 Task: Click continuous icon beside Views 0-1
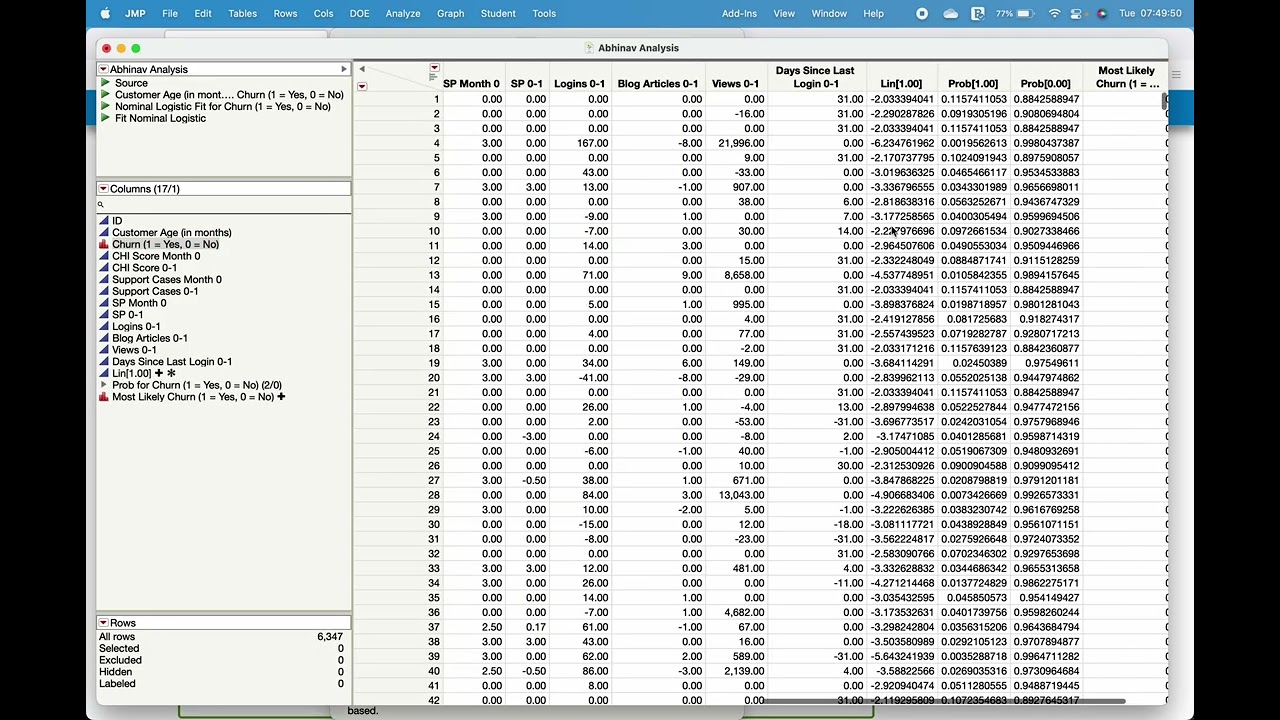pos(103,350)
